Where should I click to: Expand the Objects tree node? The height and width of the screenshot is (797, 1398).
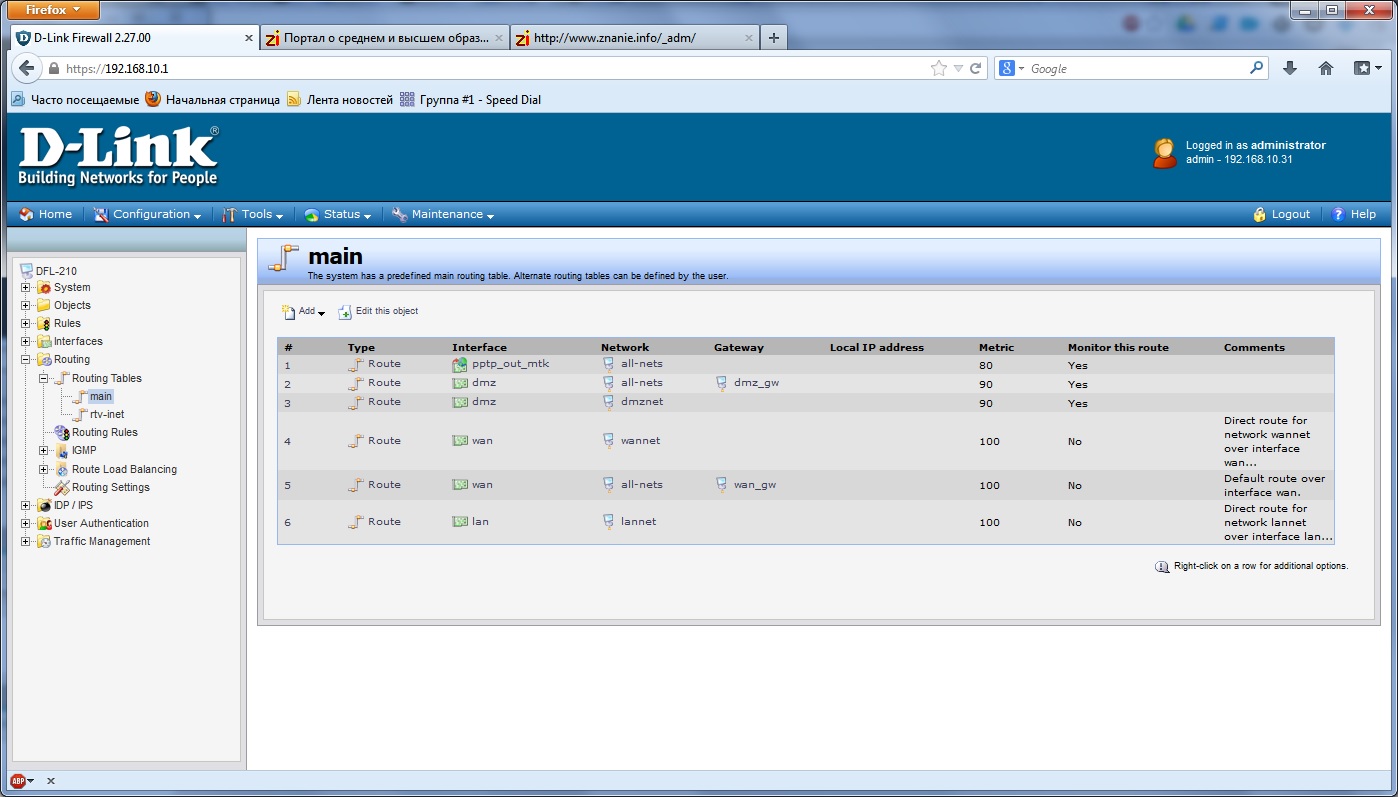click(x=26, y=305)
